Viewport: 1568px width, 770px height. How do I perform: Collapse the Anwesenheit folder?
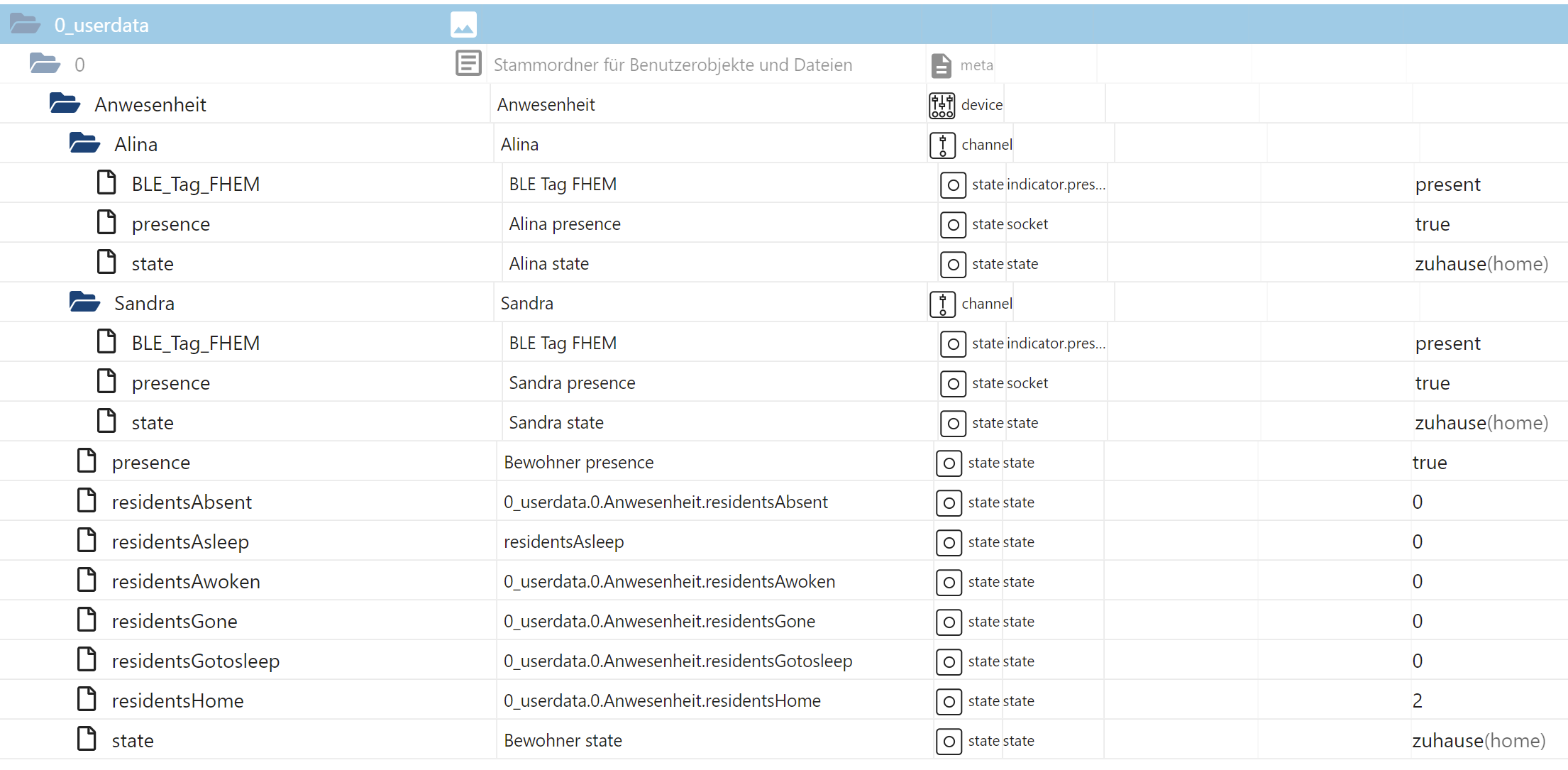(x=65, y=104)
